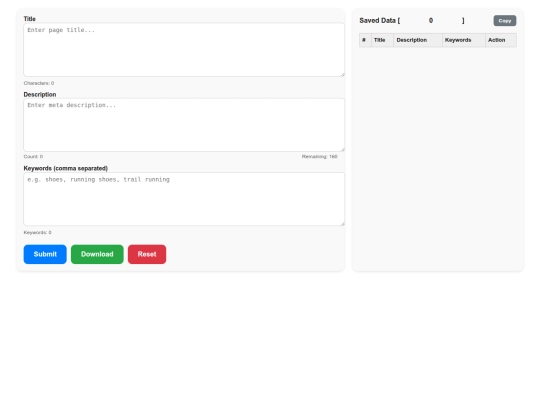Click the 'Title' label above the first text area
Viewport: 540px width, 405px height.
pos(30,19)
